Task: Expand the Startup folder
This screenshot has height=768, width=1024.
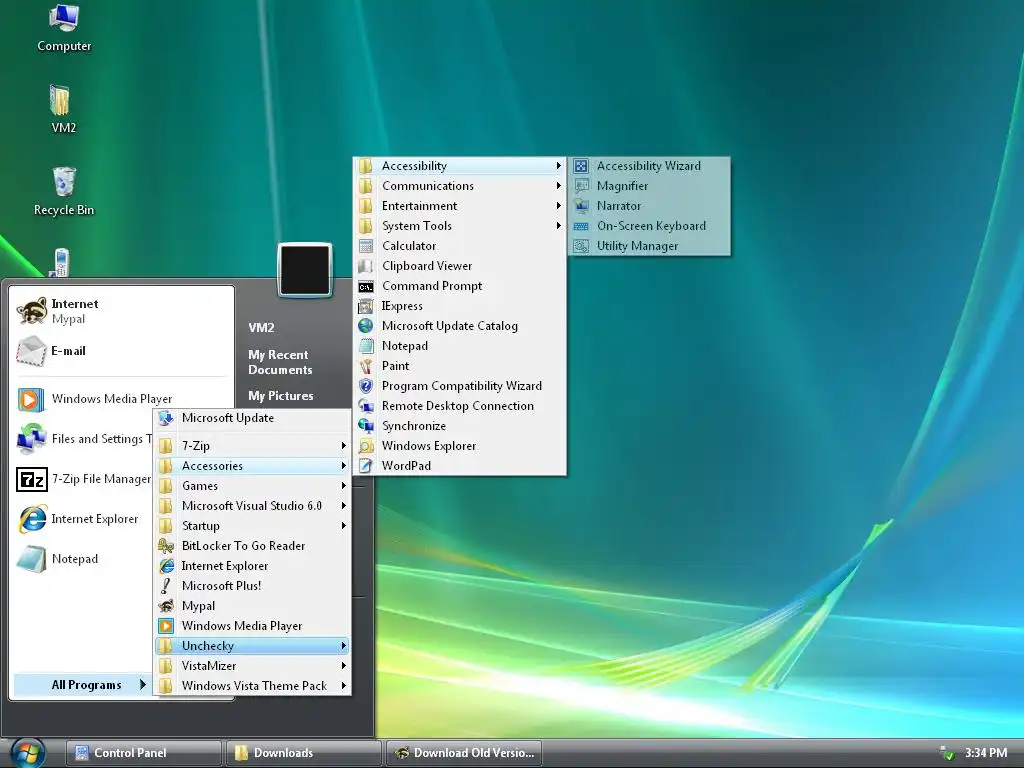Action: point(253,526)
